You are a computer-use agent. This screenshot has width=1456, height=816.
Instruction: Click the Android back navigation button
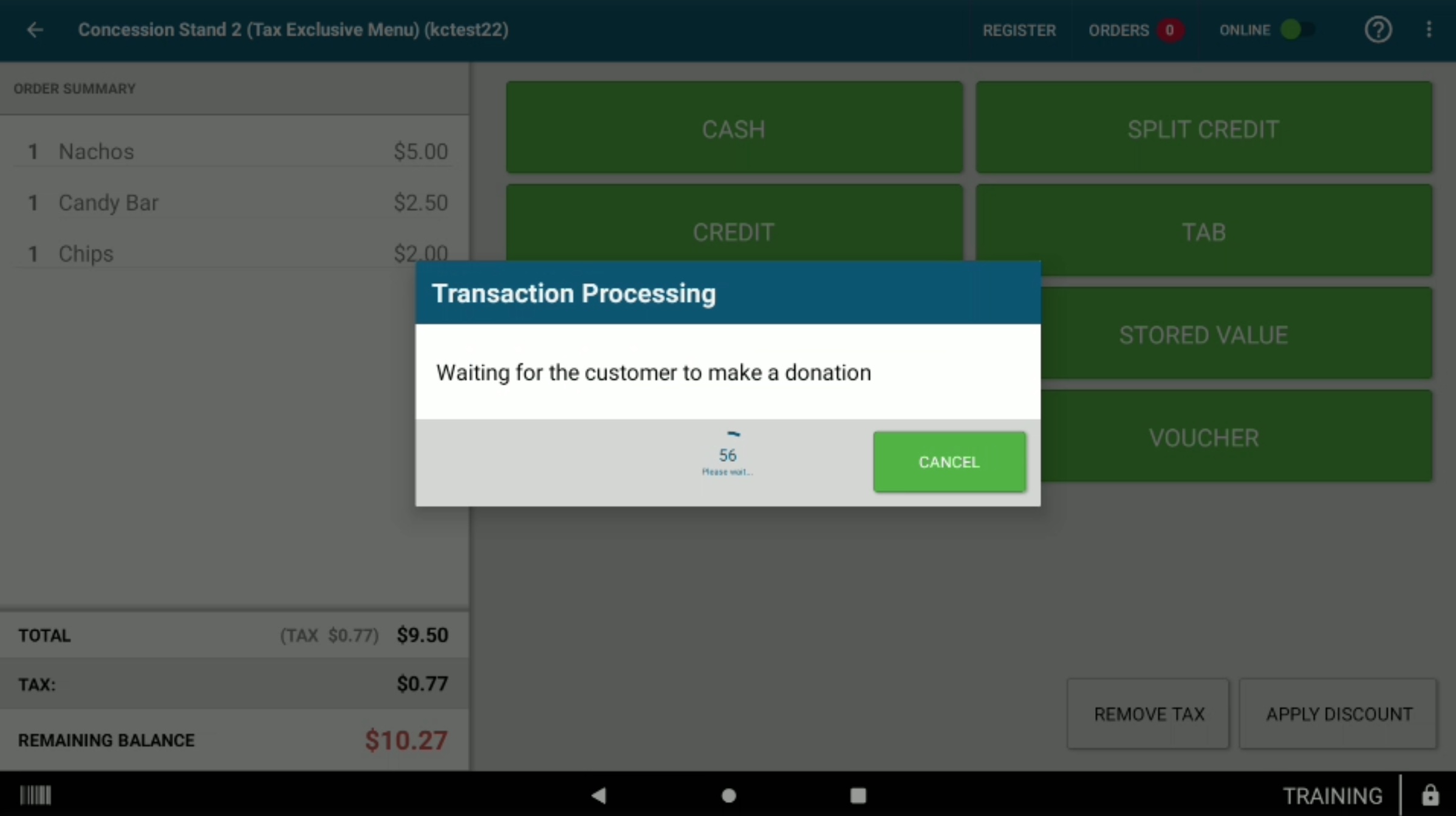coord(600,795)
